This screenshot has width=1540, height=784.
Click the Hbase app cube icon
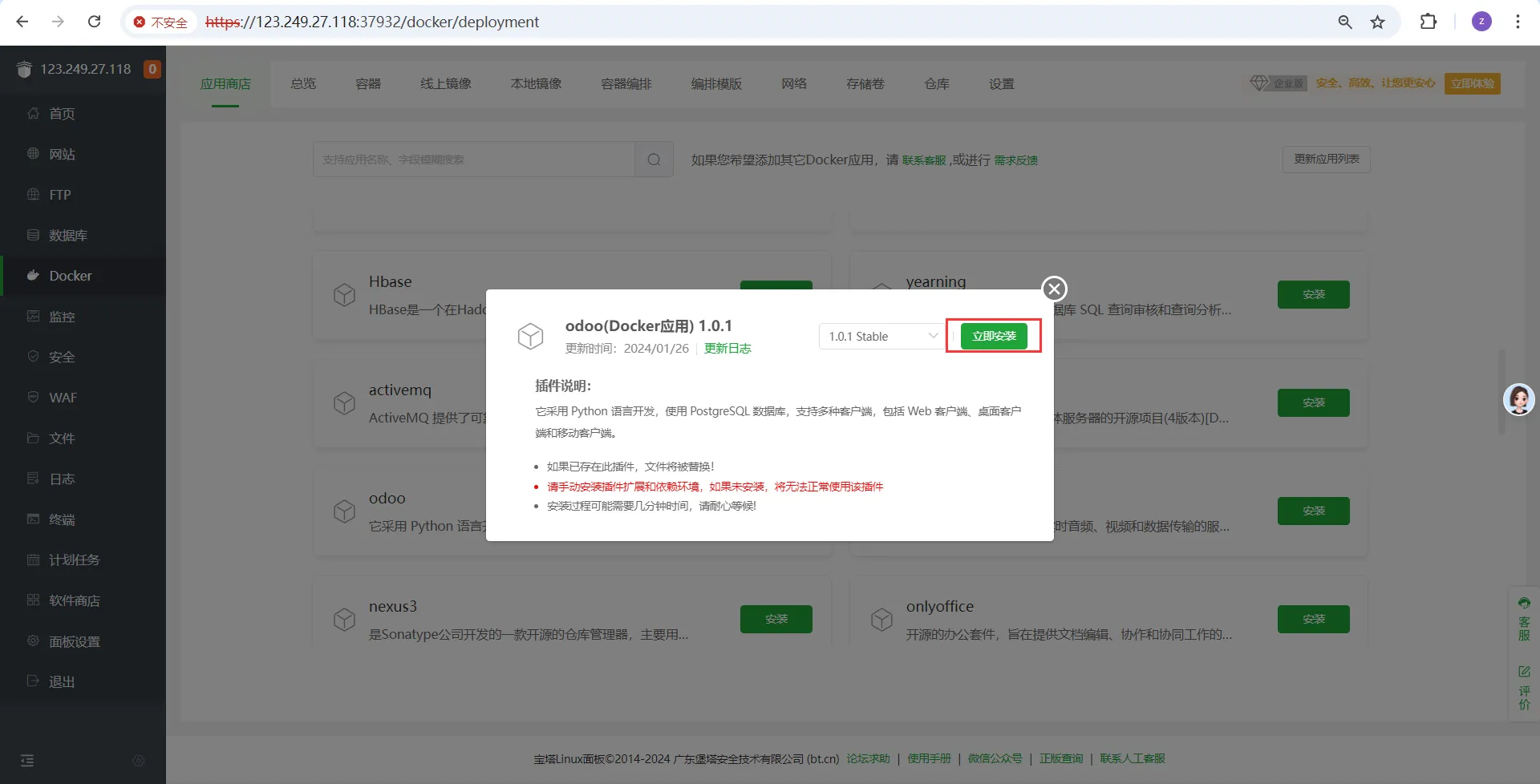[x=344, y=294]
